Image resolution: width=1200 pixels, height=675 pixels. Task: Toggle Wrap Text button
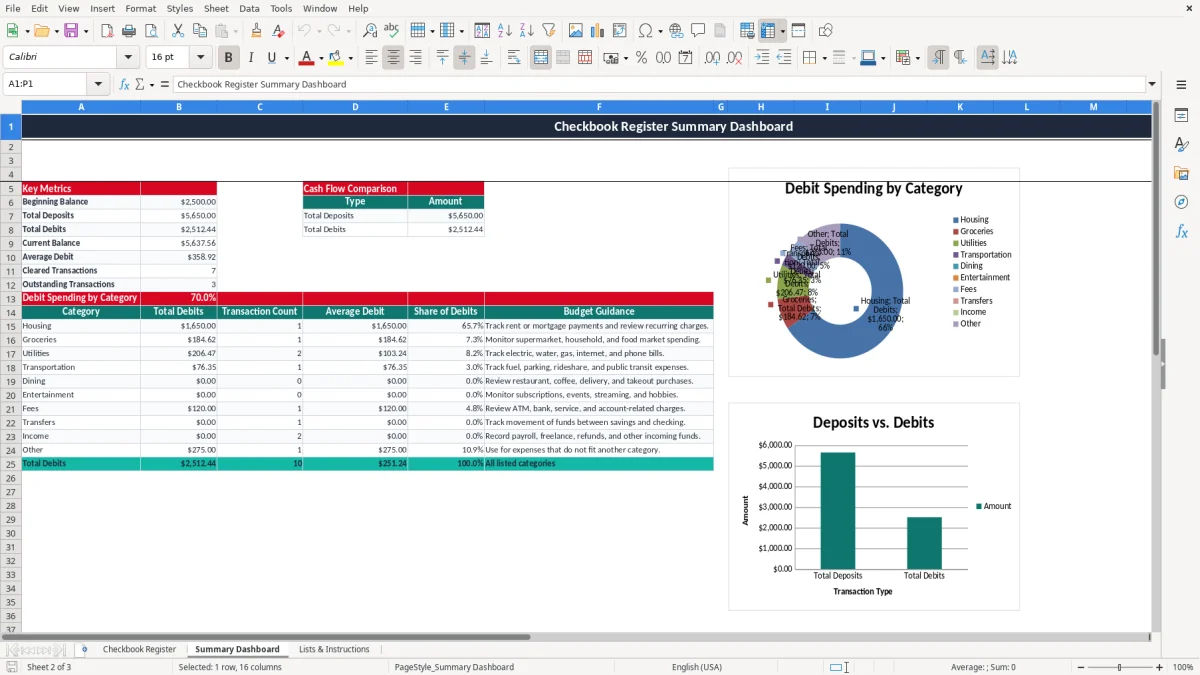pyautogui.click(x=514, y=58)
